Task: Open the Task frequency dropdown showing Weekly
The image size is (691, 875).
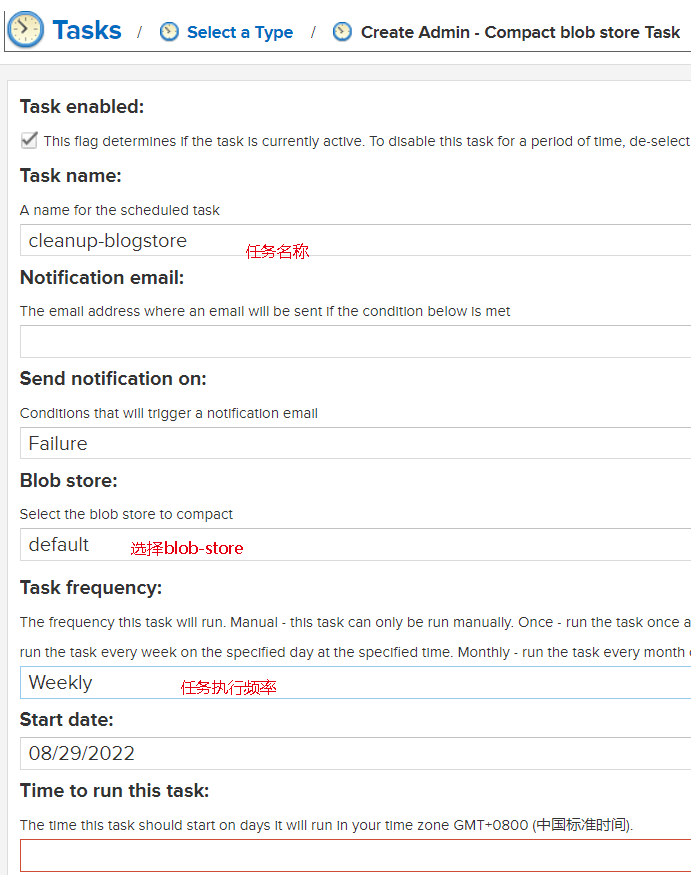Action: (356, 682)
